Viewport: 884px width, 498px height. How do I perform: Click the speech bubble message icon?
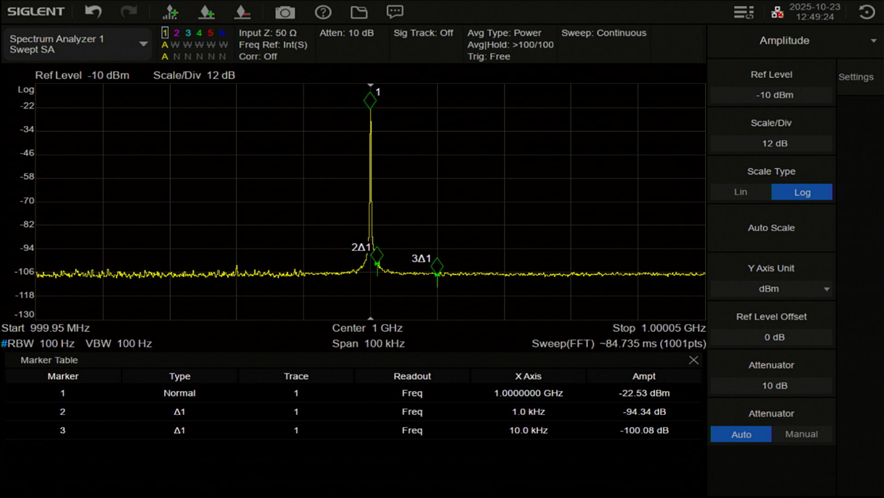(x=395, y=12)
